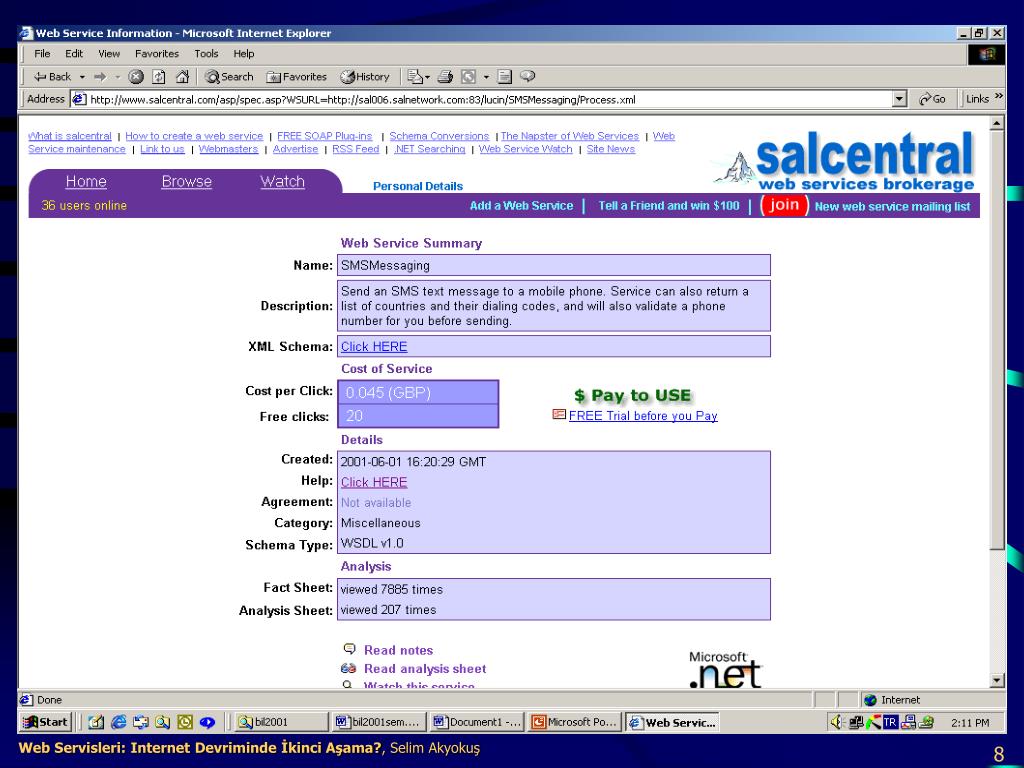Image resolution: width=1024 pixels, height=768 pixels.
Task: Open the Edit button dropdown arrow
Action: click(486, 77)
